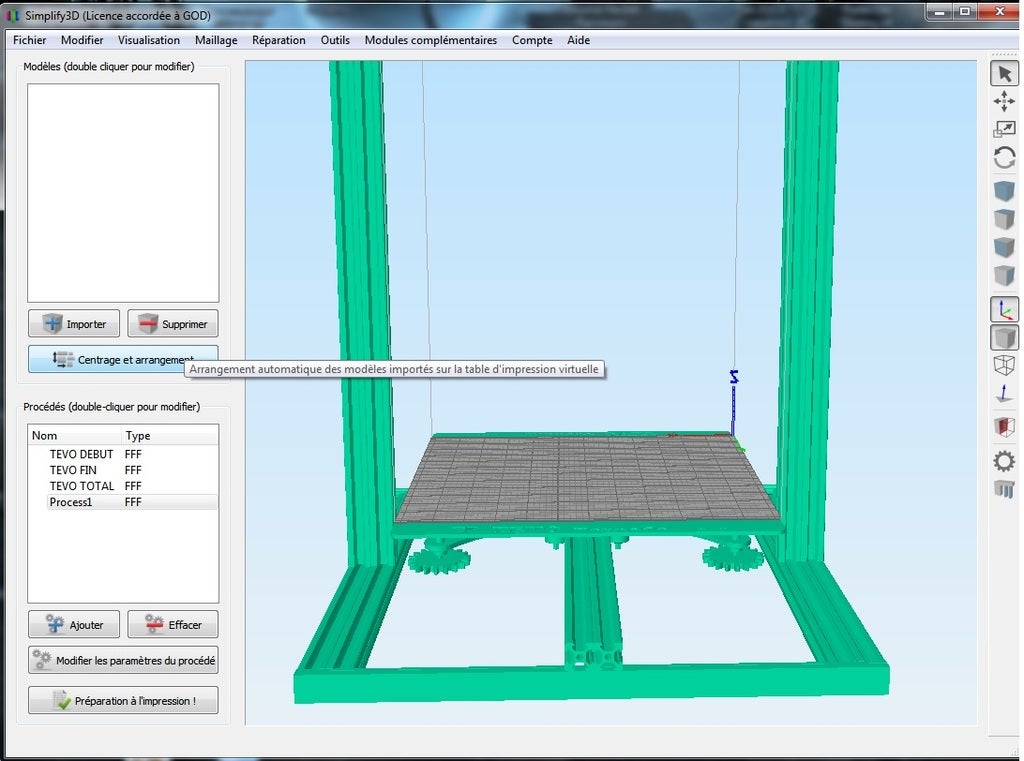Click the gray print bed in viewport
The image size is (1024, 761).
click(586, 478)
